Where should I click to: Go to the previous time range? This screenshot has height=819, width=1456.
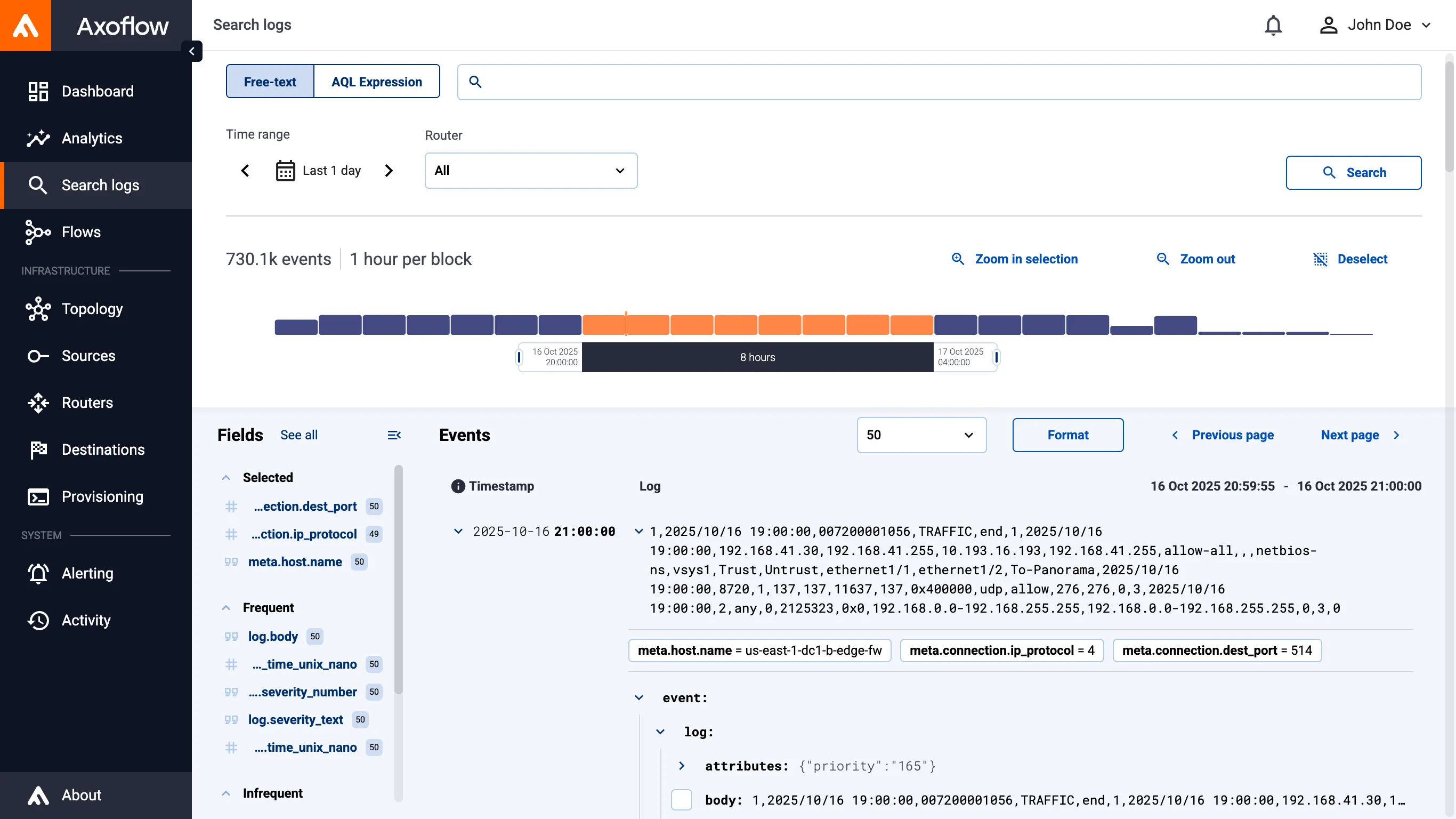(245, 170)
